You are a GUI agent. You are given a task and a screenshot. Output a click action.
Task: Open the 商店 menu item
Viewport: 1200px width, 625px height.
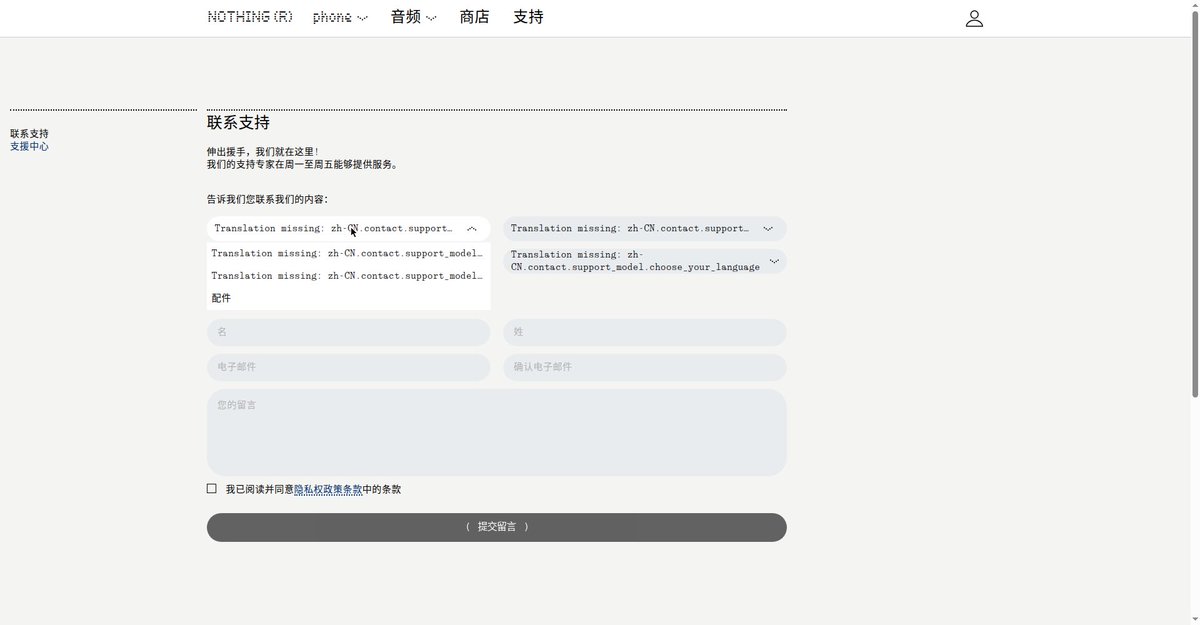pos(474,17)
